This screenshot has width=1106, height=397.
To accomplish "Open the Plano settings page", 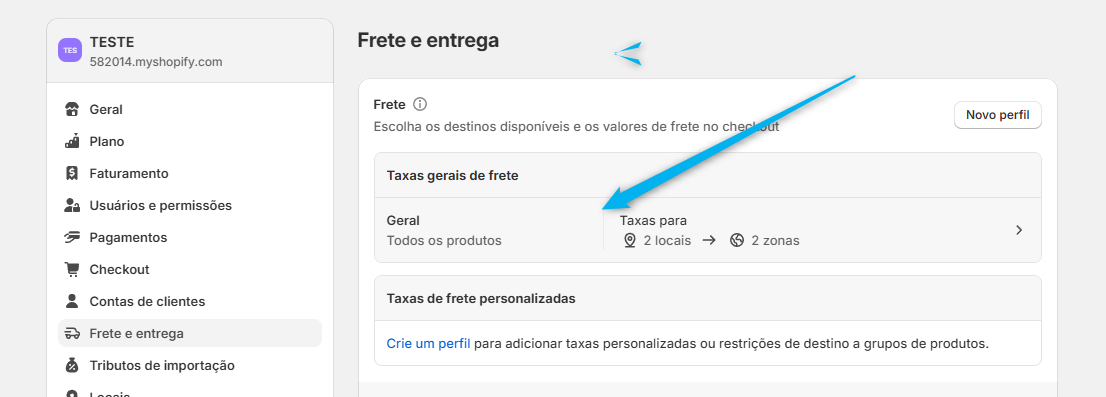I will [x=190, y=141].
